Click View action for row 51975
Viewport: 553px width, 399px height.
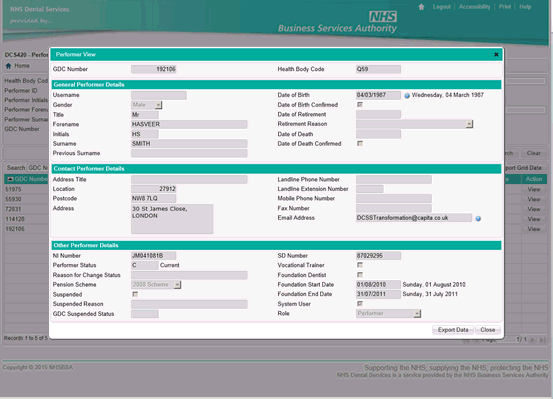coord(534,189)
